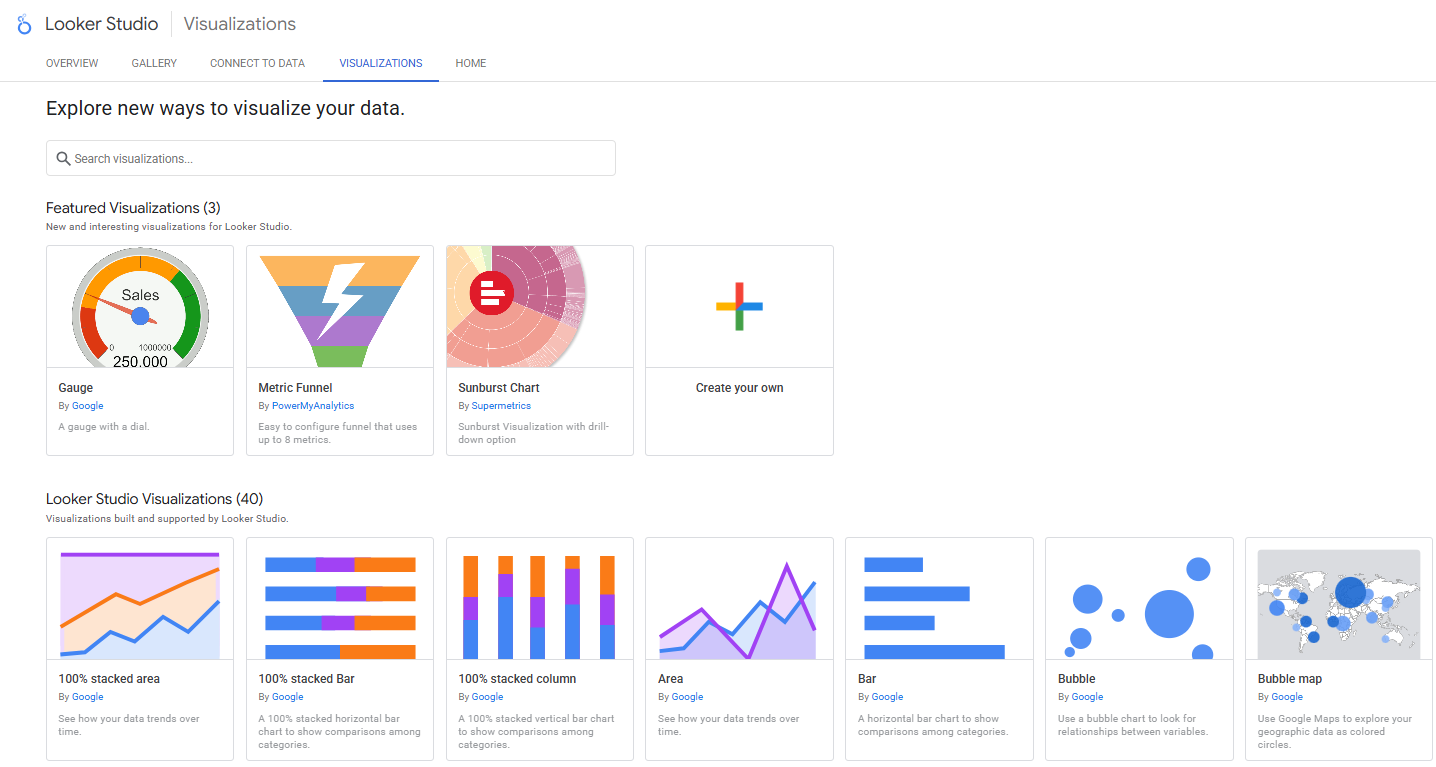The height and width of the screenshot is (767, 1436).
Task: Click the Looker Studio logo icon
Action: pos(24,24)
